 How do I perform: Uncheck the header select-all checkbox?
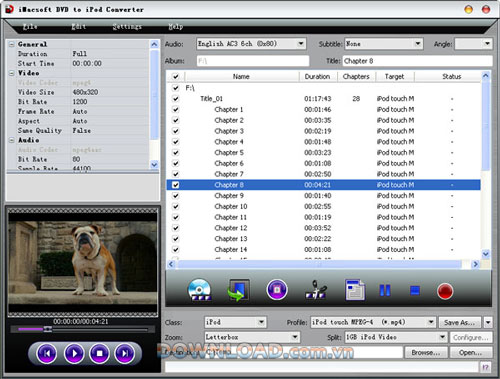tap(176, 77)
